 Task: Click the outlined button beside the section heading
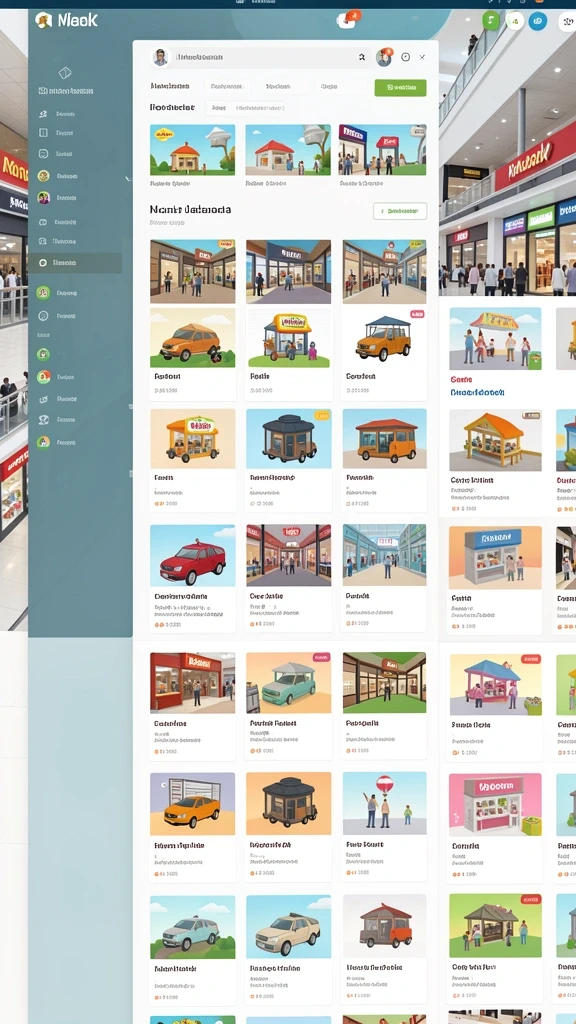pyautogui.click(x=400, y=211)
